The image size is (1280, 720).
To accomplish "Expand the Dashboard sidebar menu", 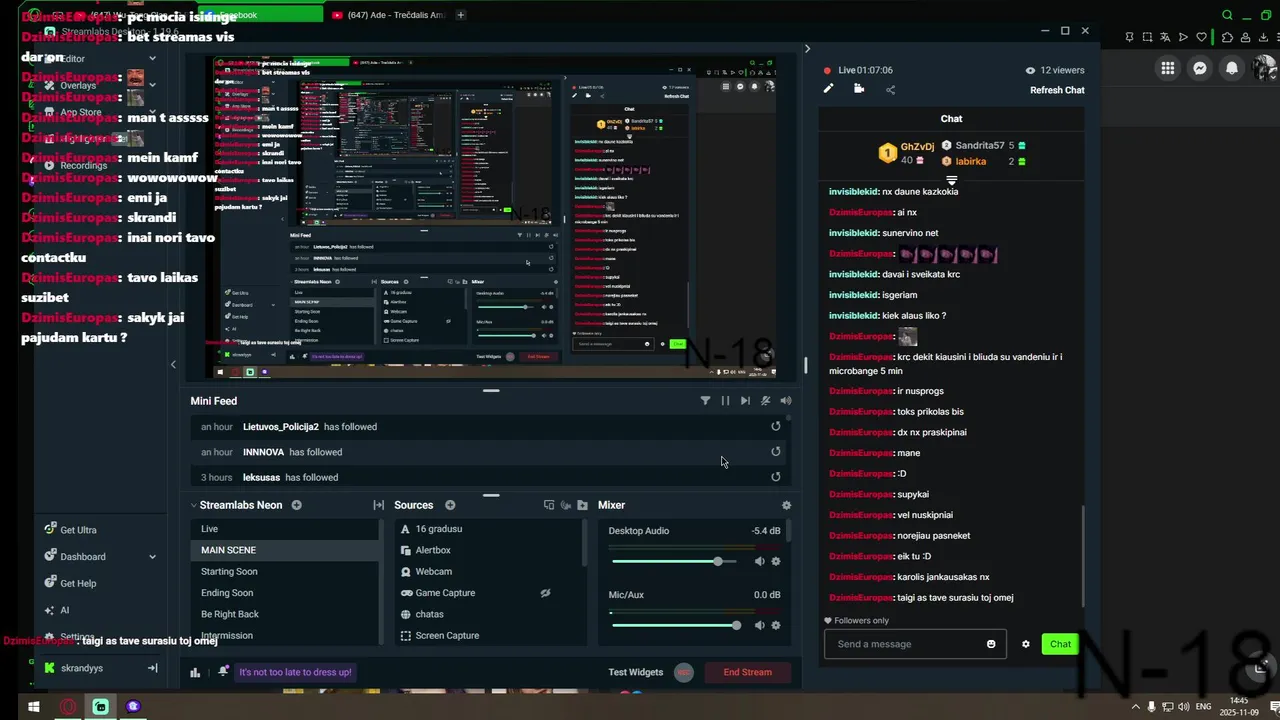I will point(152,557).
